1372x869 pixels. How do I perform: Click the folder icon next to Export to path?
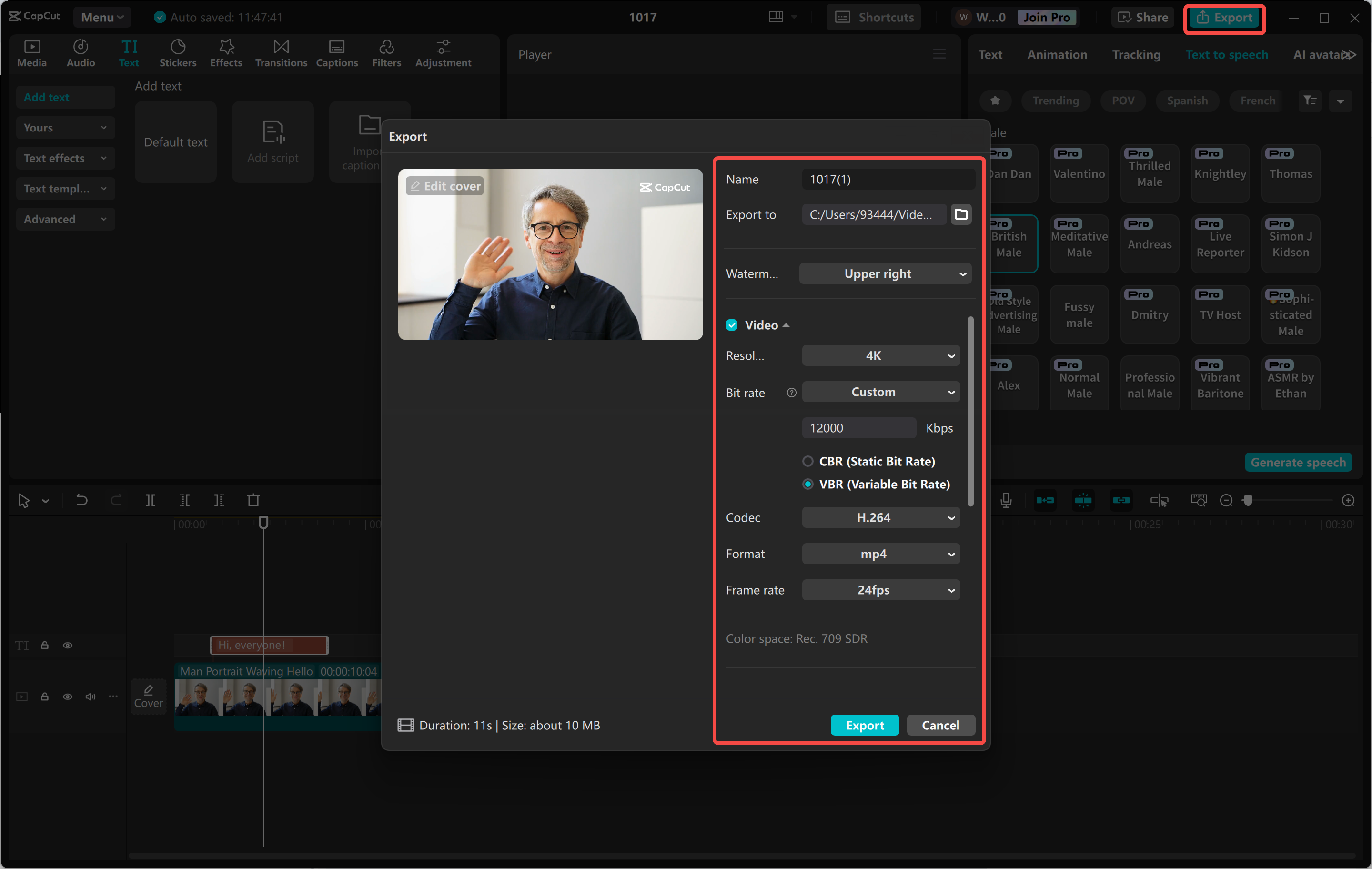961,214
